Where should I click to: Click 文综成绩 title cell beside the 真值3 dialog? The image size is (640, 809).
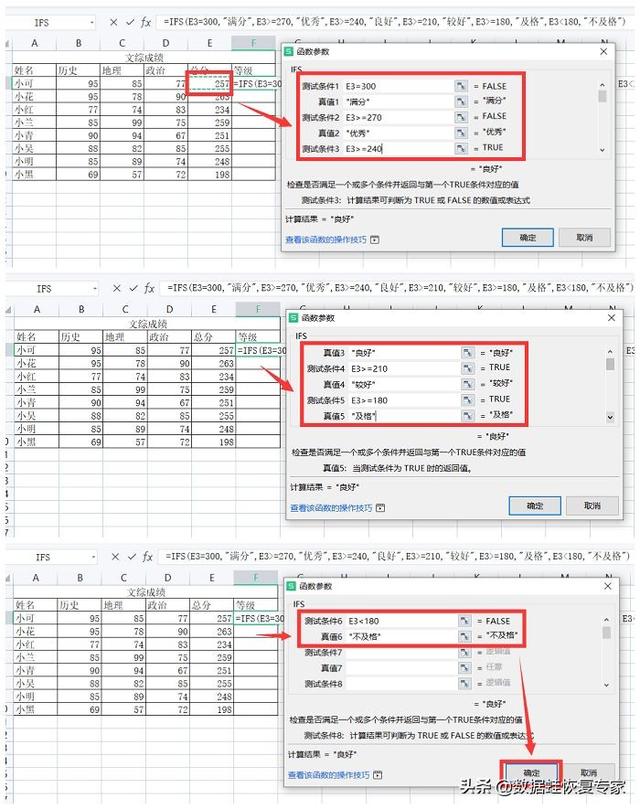click(x=148, y=323)
